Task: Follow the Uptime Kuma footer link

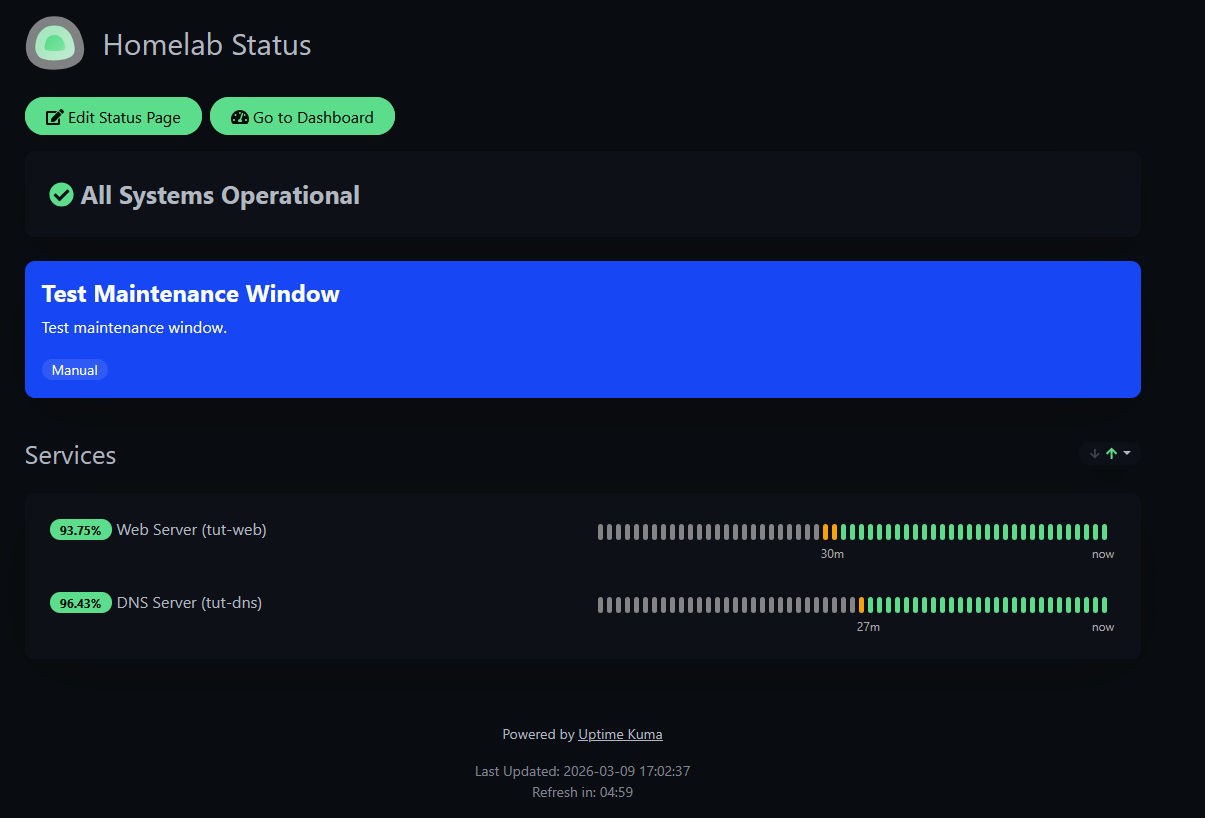Action: [x=620, y=733]
